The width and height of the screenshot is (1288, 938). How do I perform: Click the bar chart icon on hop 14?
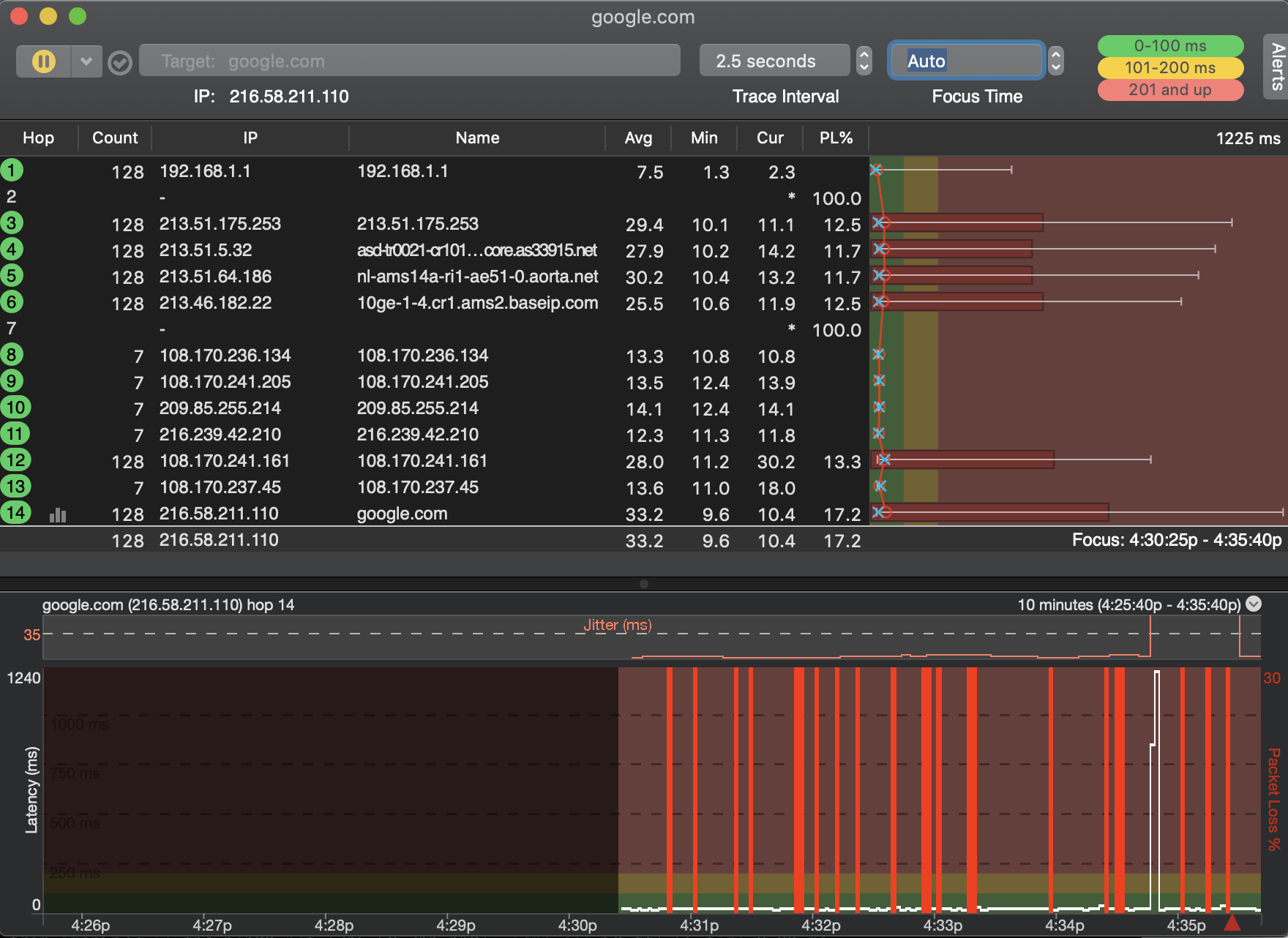pos(58,515)
